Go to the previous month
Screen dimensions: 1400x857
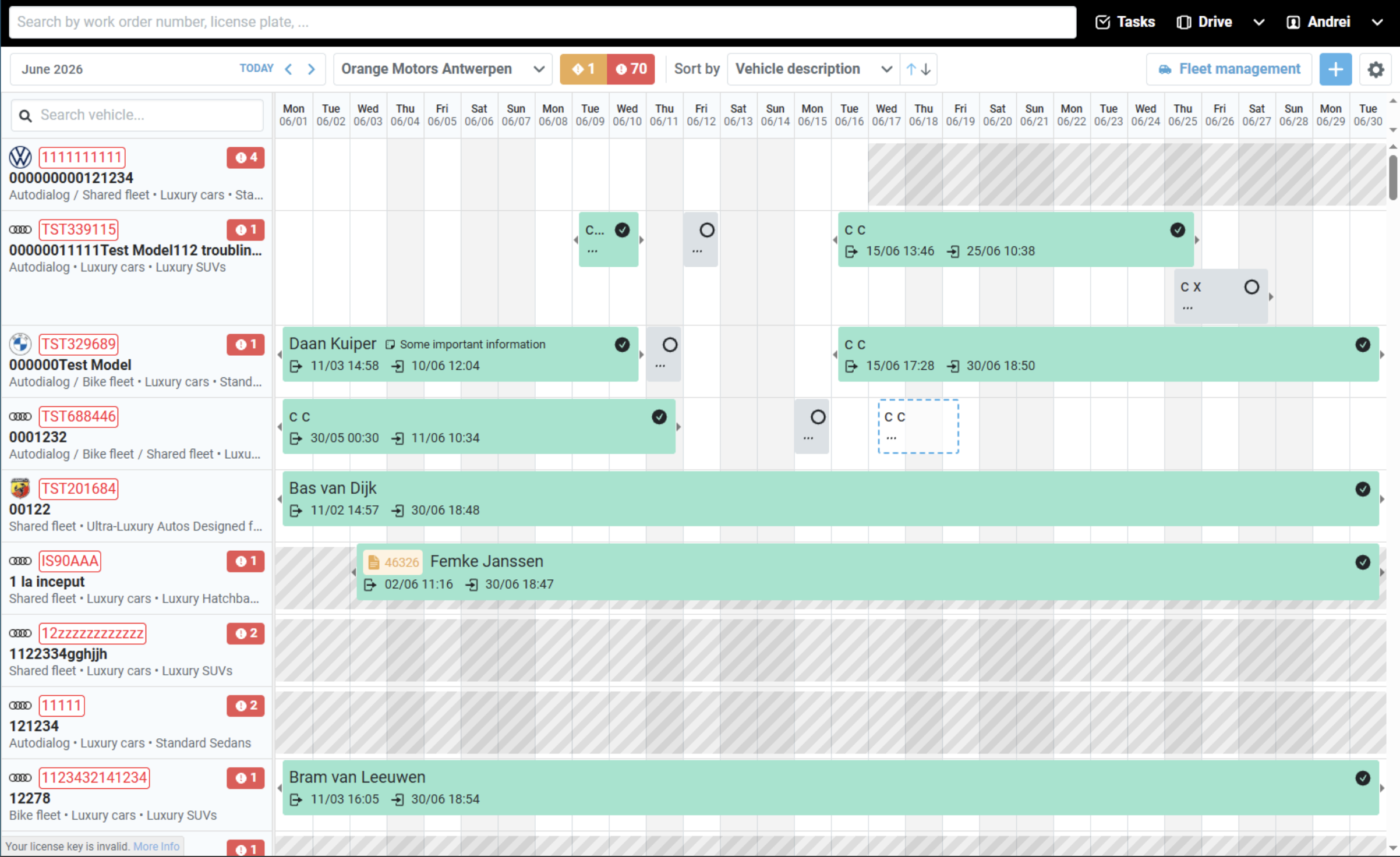click(288, 69)
